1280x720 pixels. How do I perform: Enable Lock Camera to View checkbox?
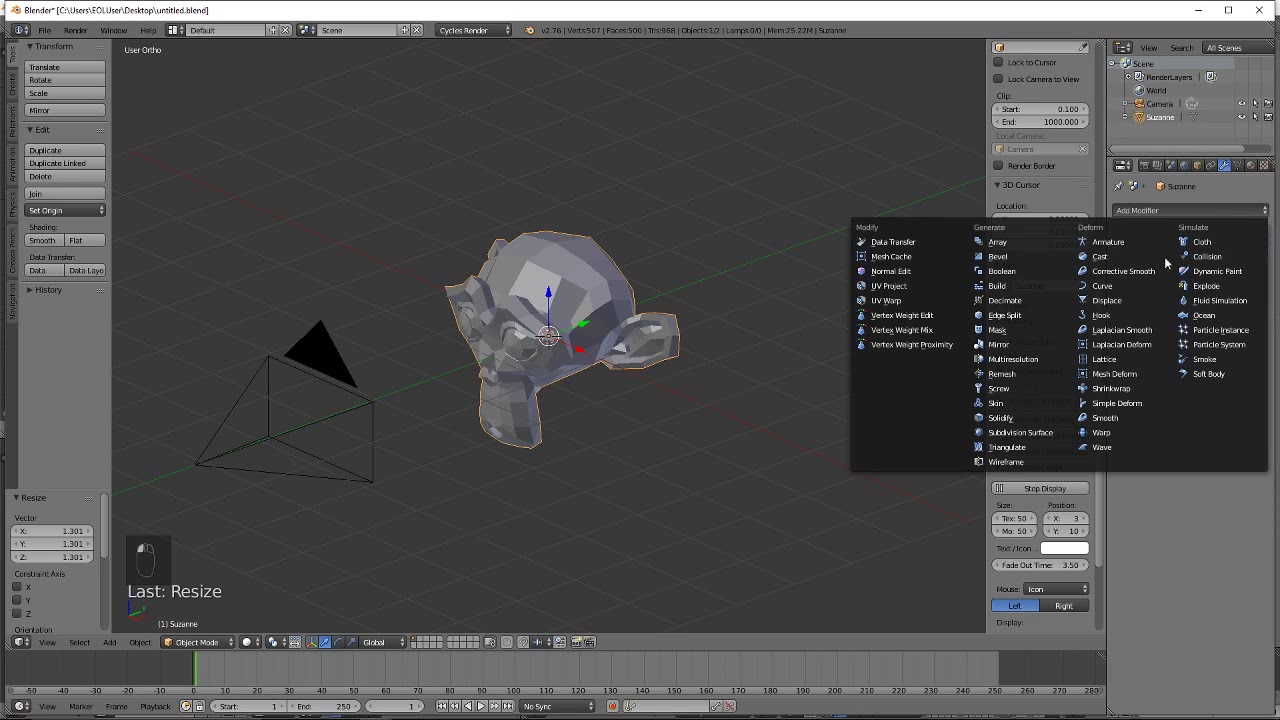click(x=998, y=78)
